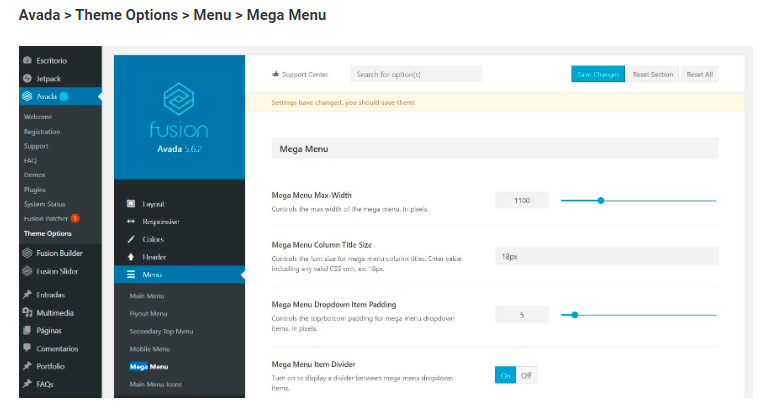The image size is (784, 418).
Task: Click the Reset Section button
Action: (653, 74)
